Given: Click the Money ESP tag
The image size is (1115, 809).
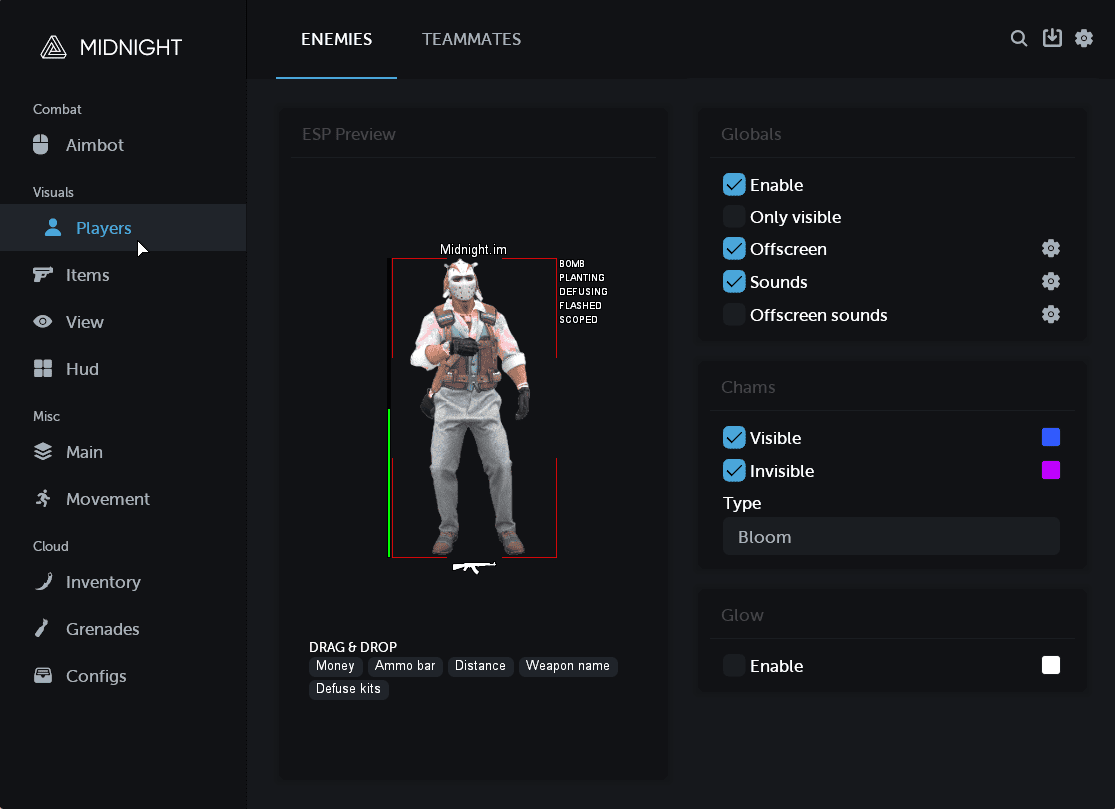Looking at the screenshot, I should click(x=335, y=666).
